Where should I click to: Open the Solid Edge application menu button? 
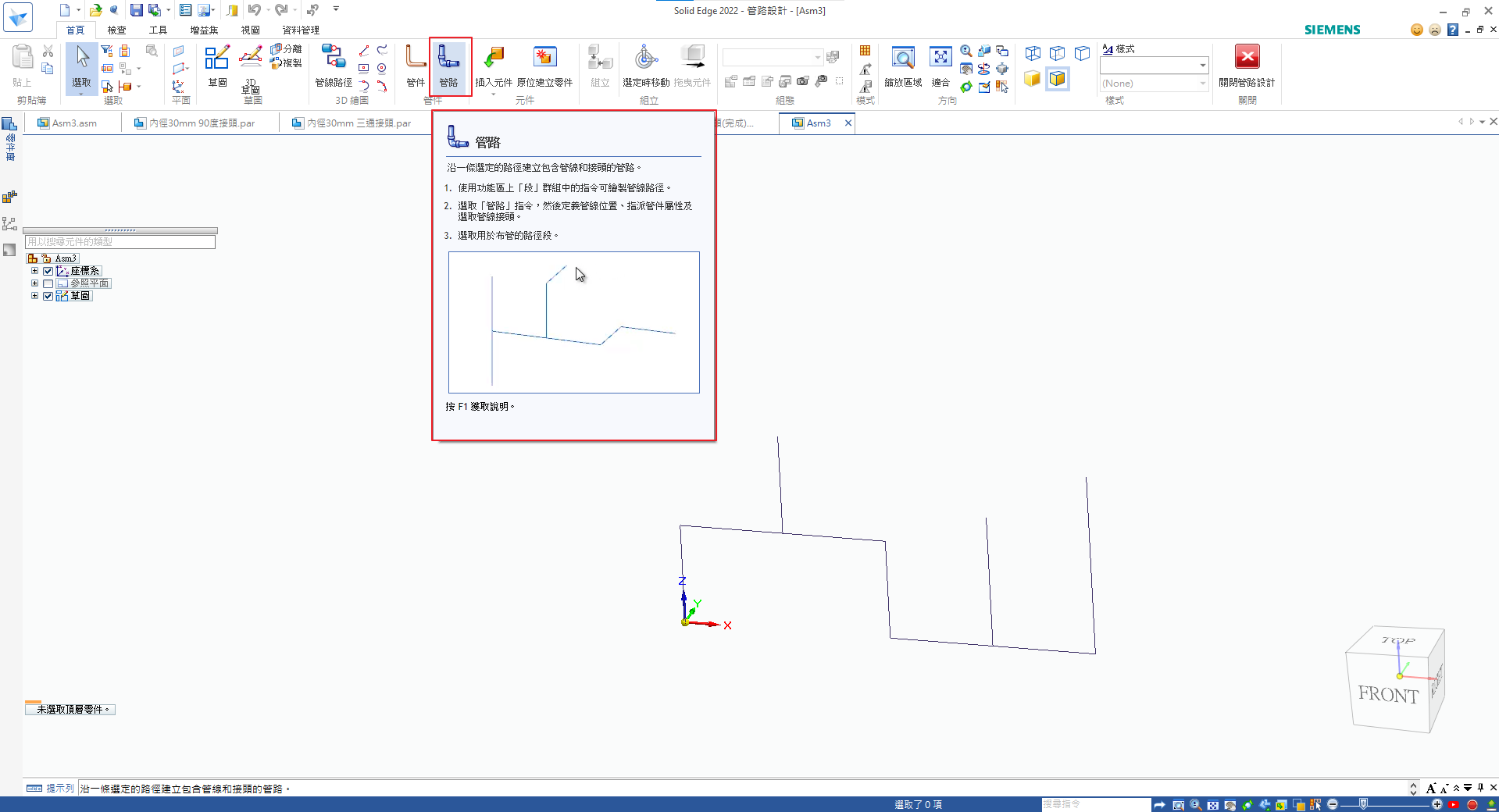(17, 16)
